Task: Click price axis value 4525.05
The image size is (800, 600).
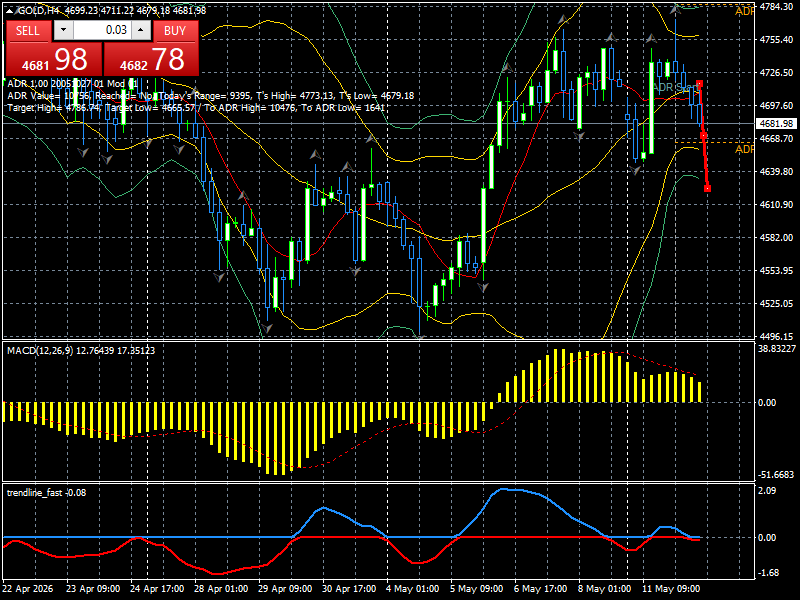Action: click(776, 304)
